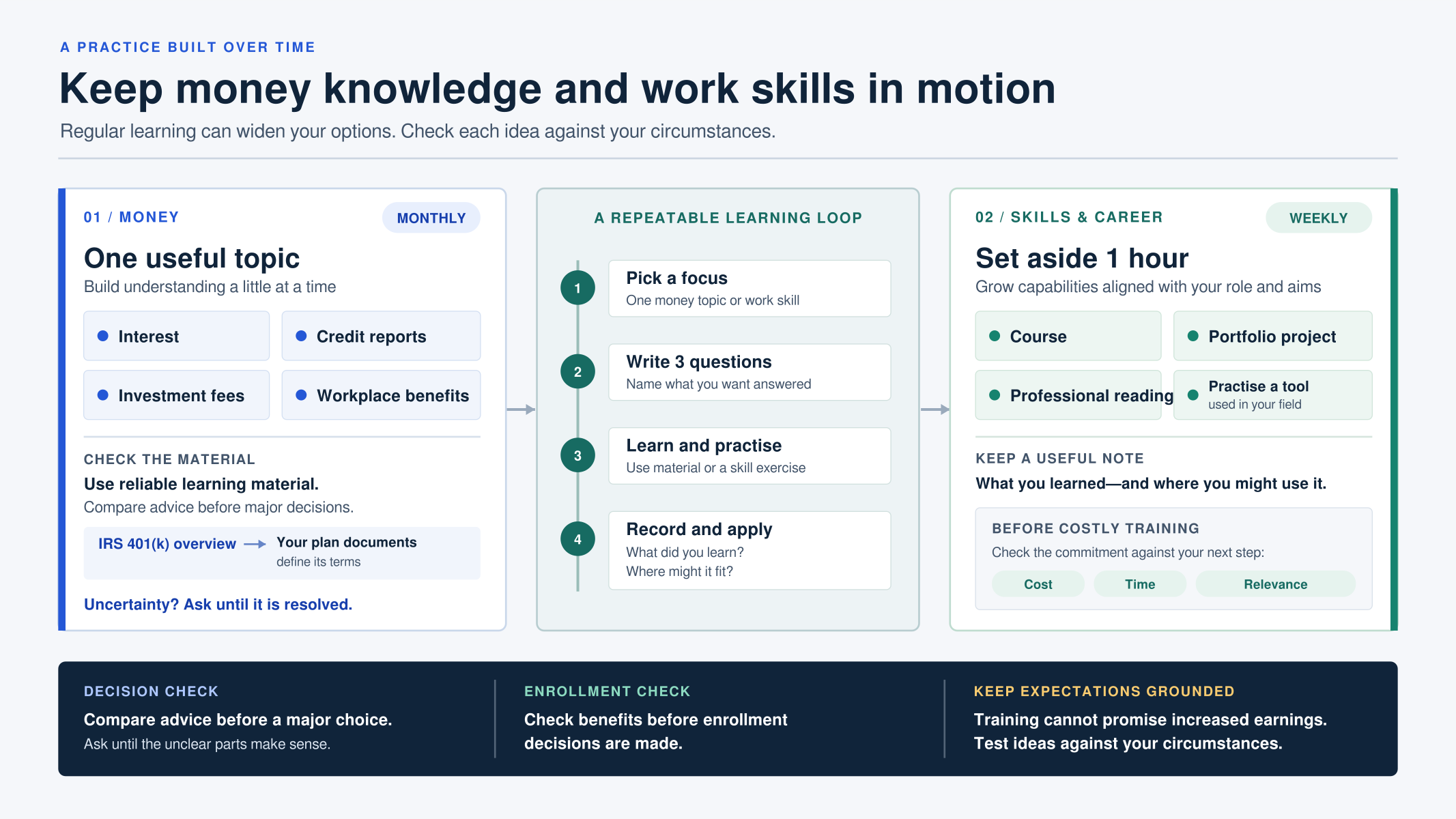1456x819 pixels.
Task: Click 'Your plan documents' text
Action: (346, 543)
